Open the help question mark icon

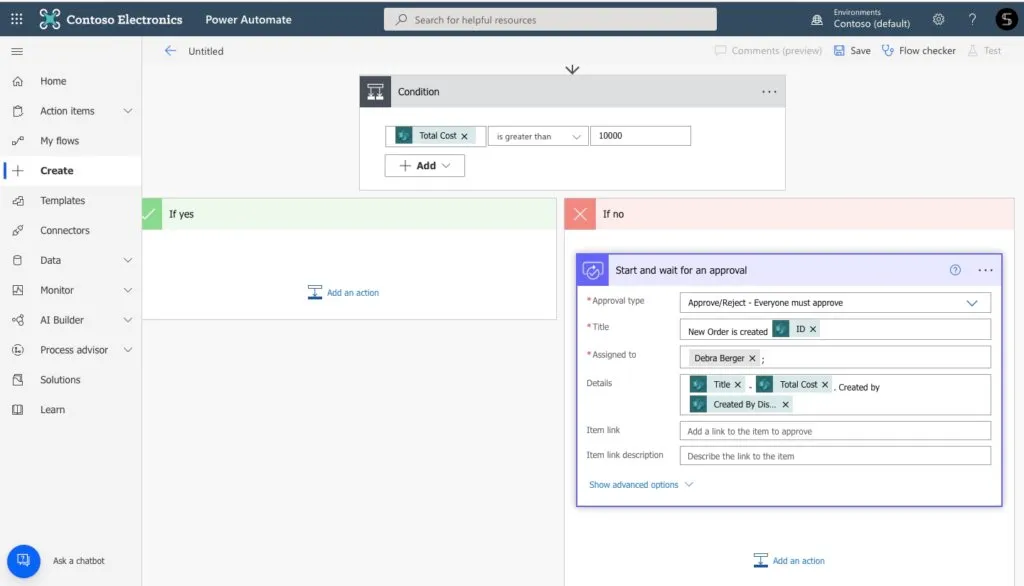click(972, 19)
